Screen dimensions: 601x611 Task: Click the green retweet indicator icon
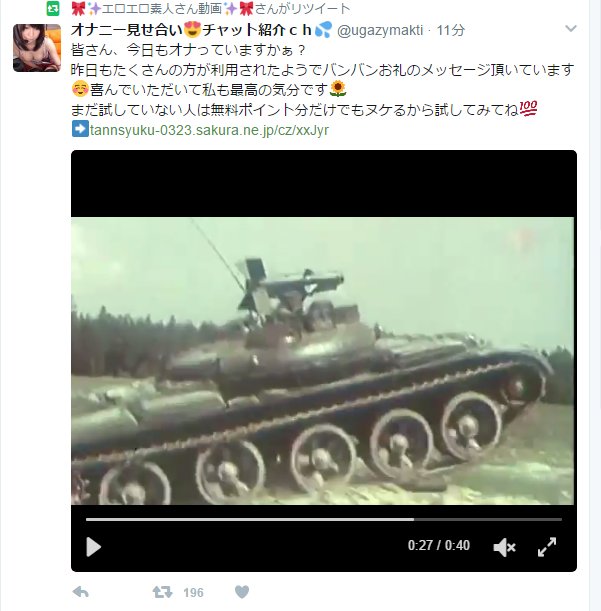53,9
